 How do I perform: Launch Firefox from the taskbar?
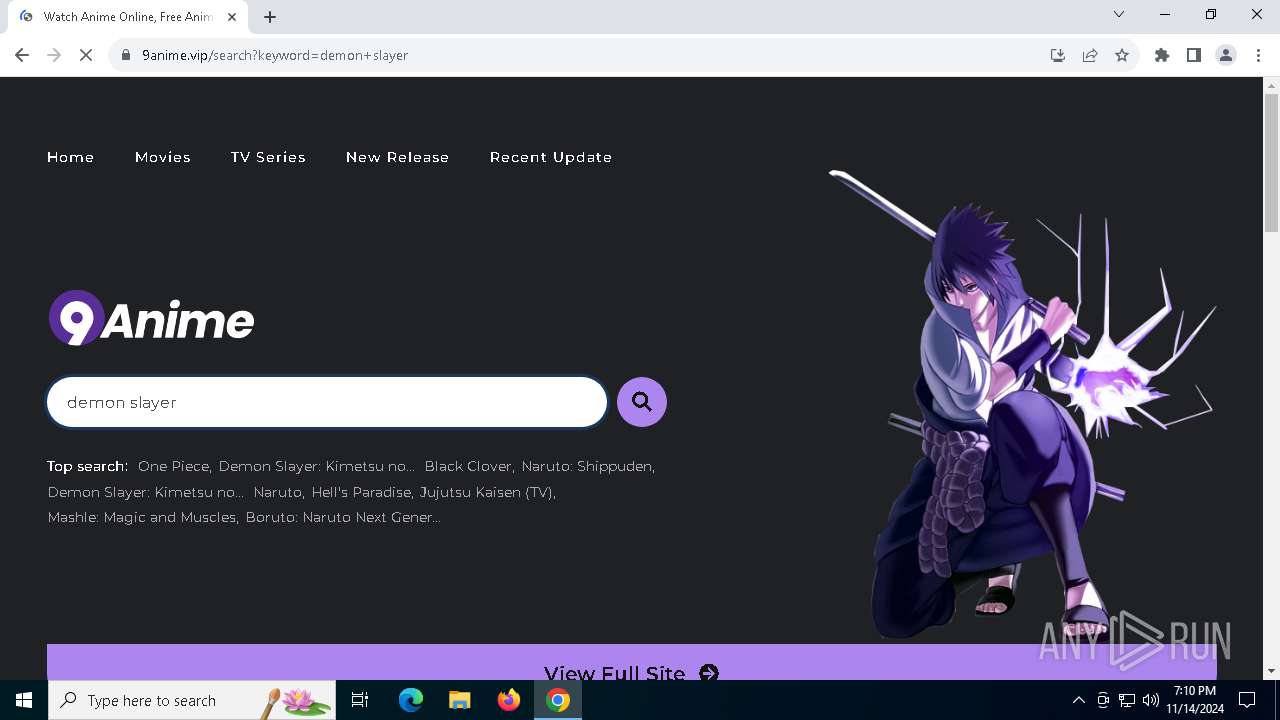(509, 700)
